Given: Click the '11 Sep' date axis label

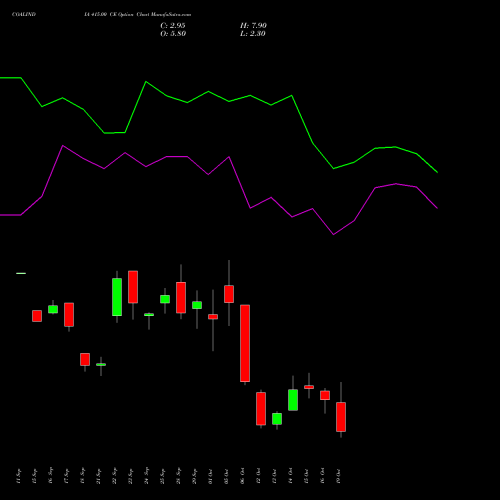Looking at the screenshot, I should (18, 476).
